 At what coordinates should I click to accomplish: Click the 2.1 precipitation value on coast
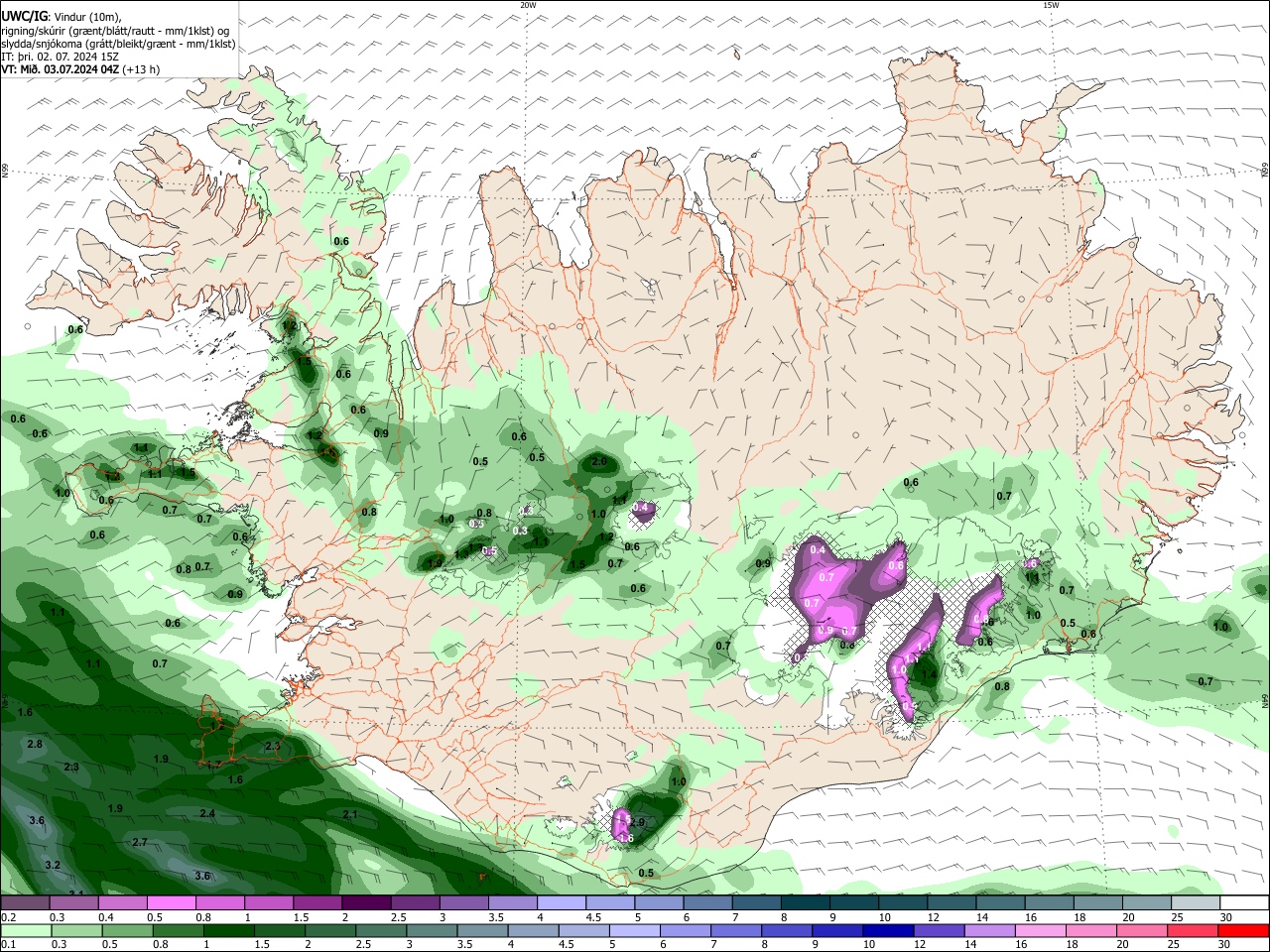pos(350,814)
